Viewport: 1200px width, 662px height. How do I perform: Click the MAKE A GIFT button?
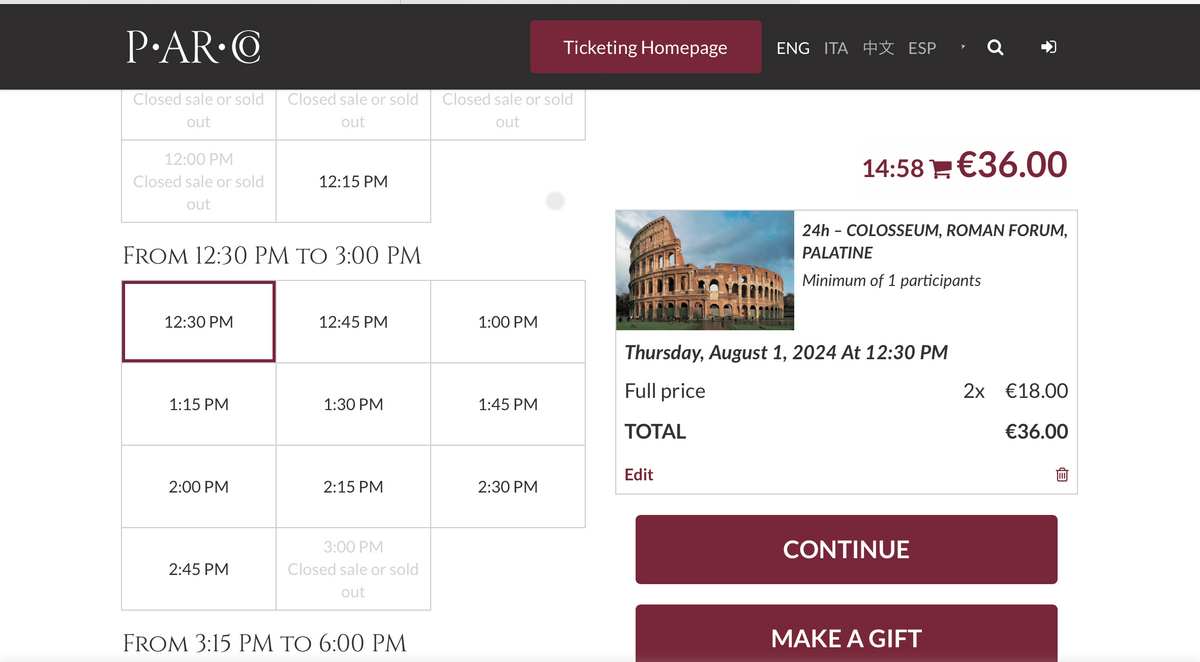point(846,634)
